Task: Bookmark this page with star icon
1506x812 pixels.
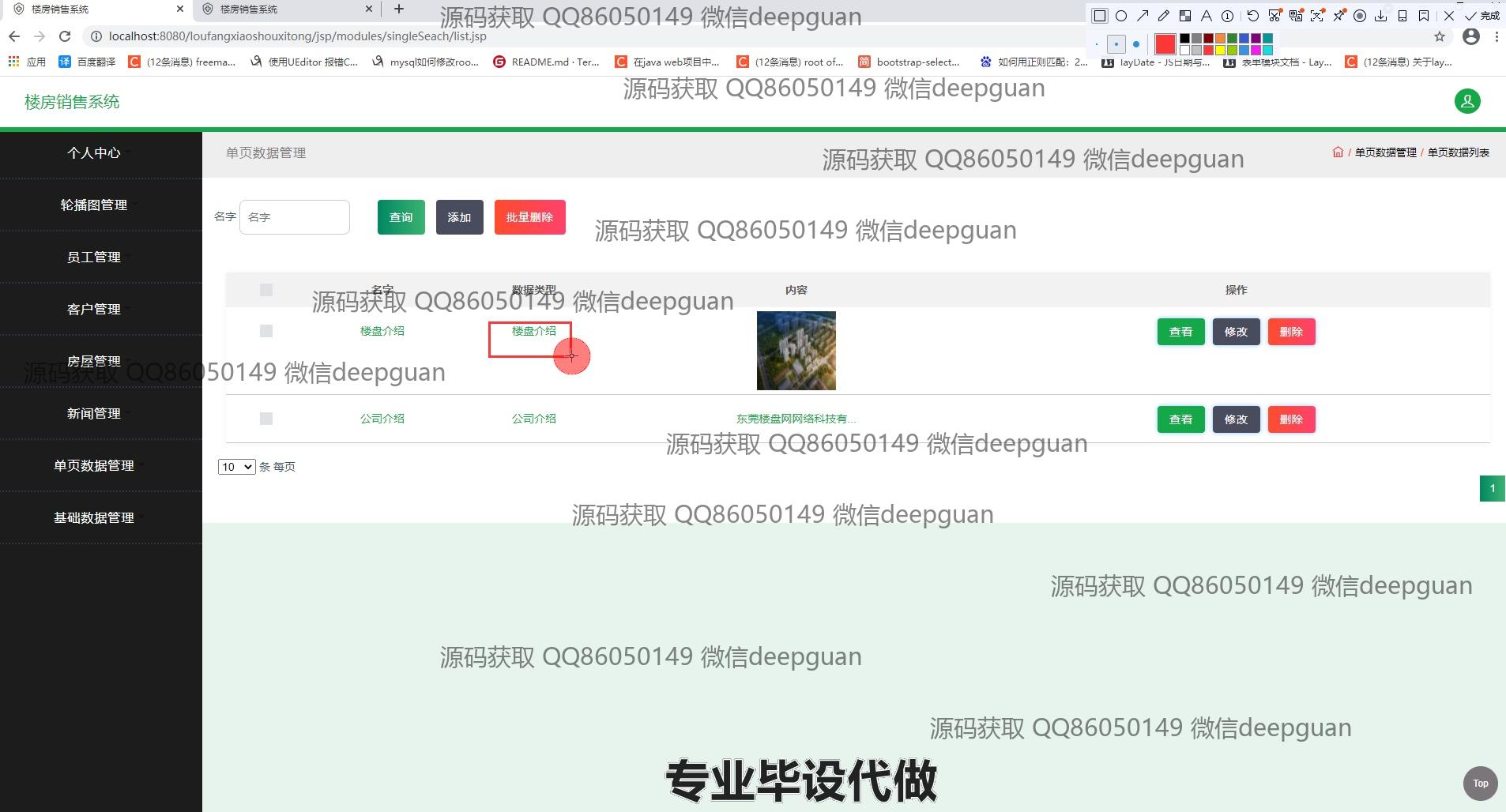Action: pos(1440,36)
